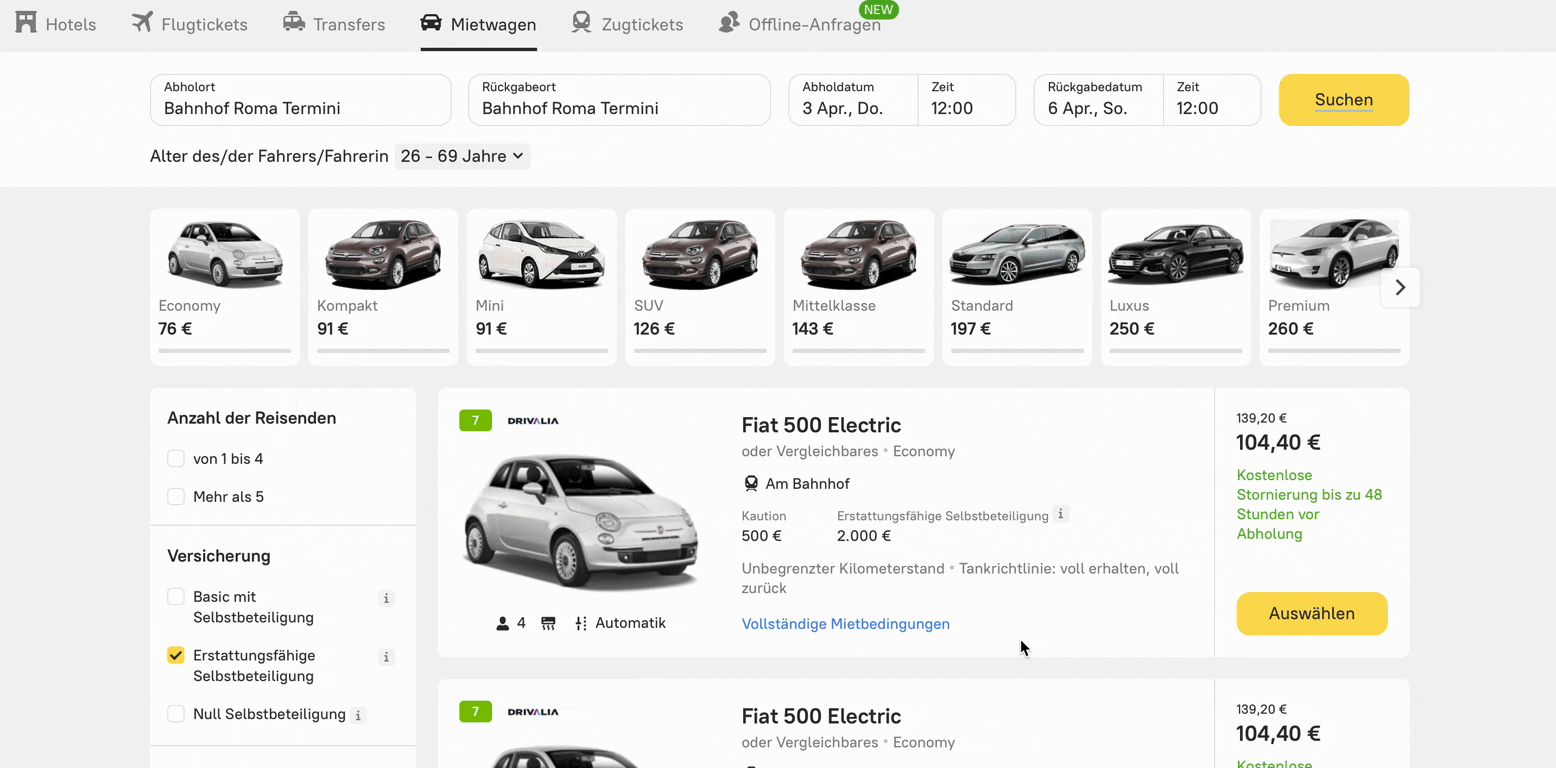Uncheck Erstattungsfähige Selbstbeteiligung filter
Viewport: 1556px width, 768px height.
pos(176,656)
